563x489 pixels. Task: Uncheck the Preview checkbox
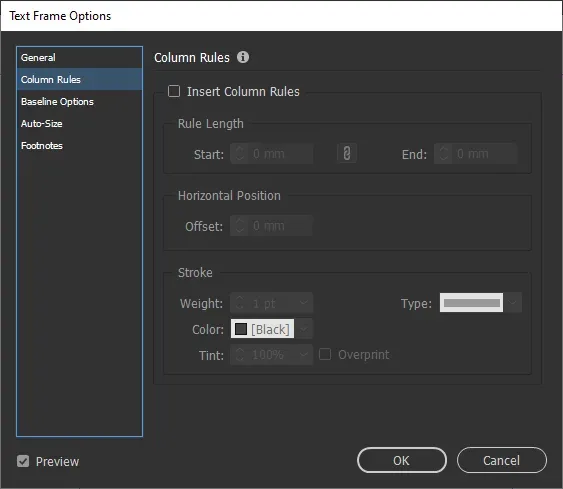(x=23, y=461)
